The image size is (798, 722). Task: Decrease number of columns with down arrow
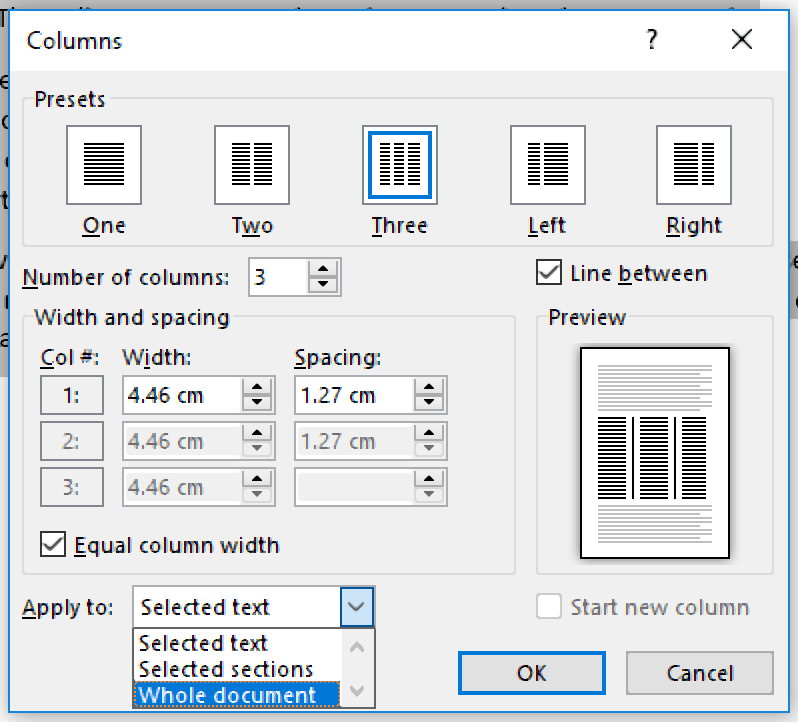(324, 285)
